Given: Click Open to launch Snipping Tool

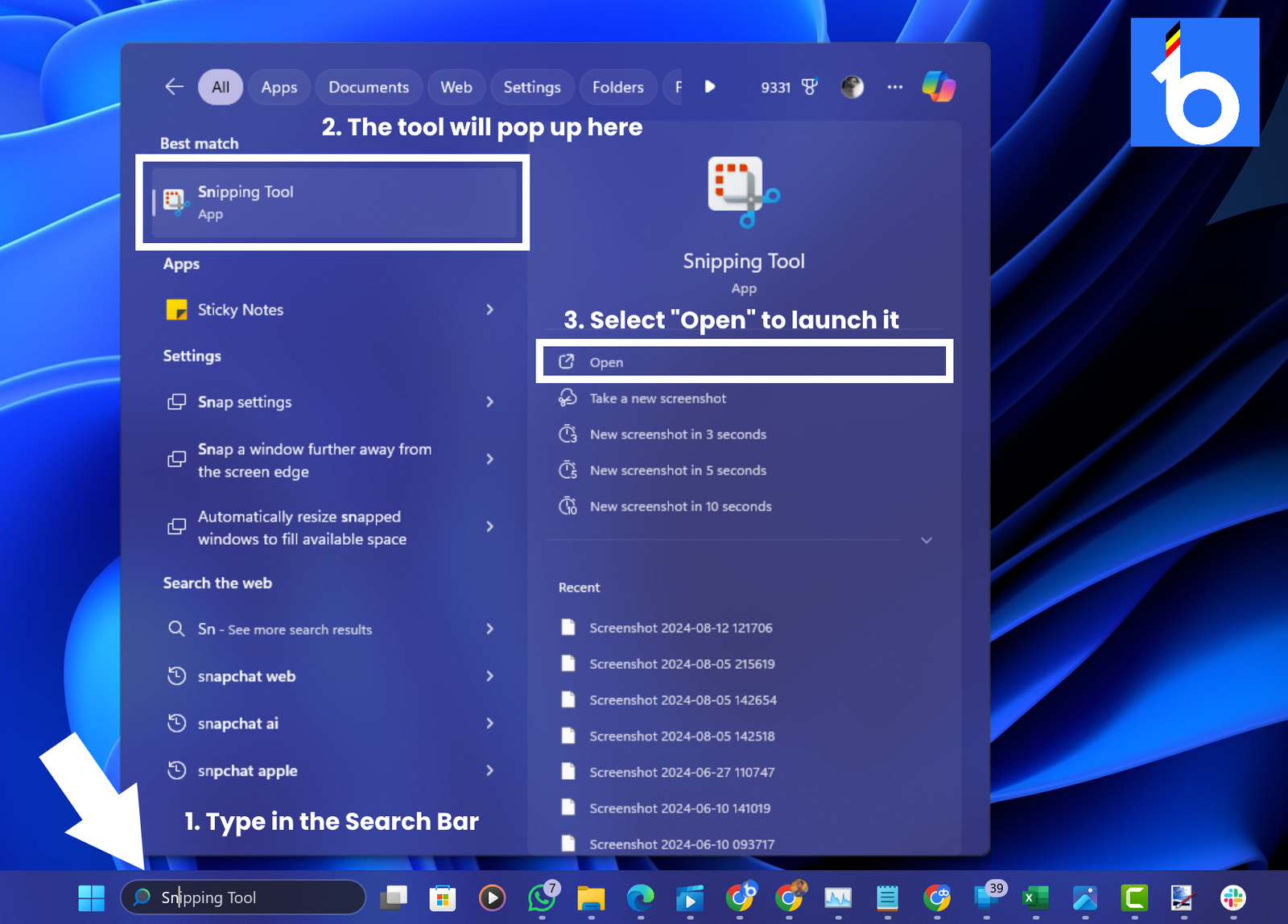Looking at the screenshot, I should pyautogui.click(x=745, y=361).
